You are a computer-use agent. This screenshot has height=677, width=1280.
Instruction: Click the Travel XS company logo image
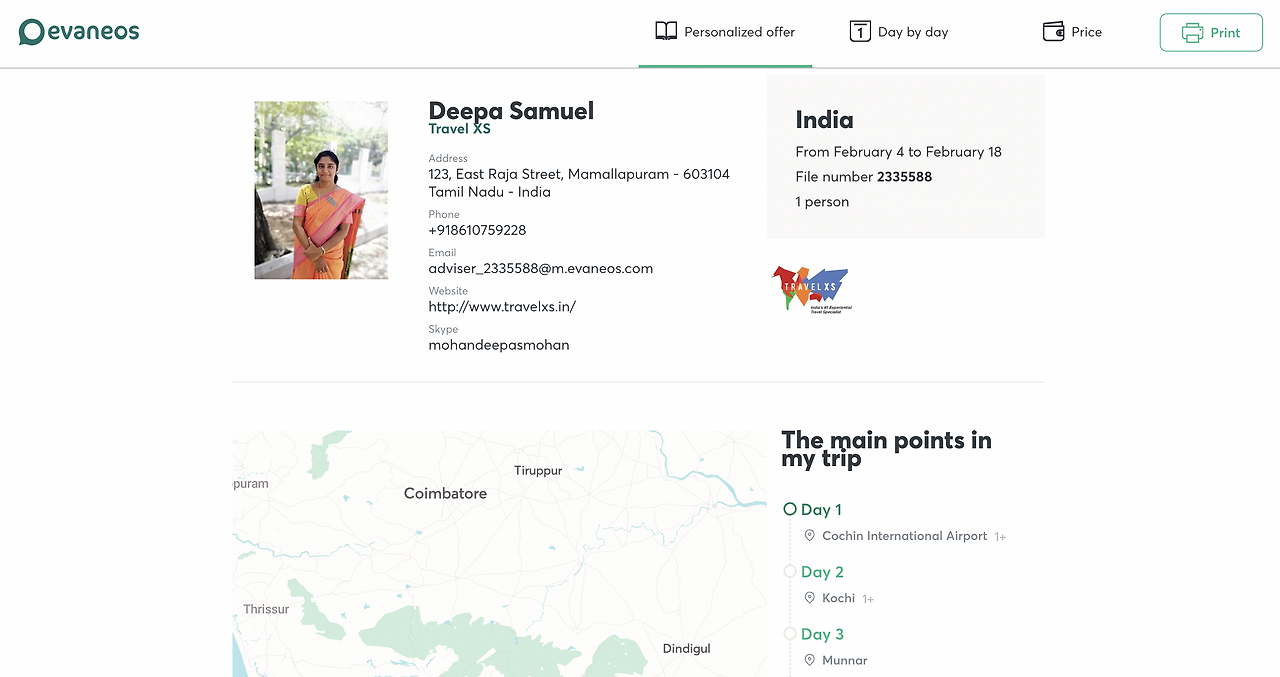pos(811,290)
